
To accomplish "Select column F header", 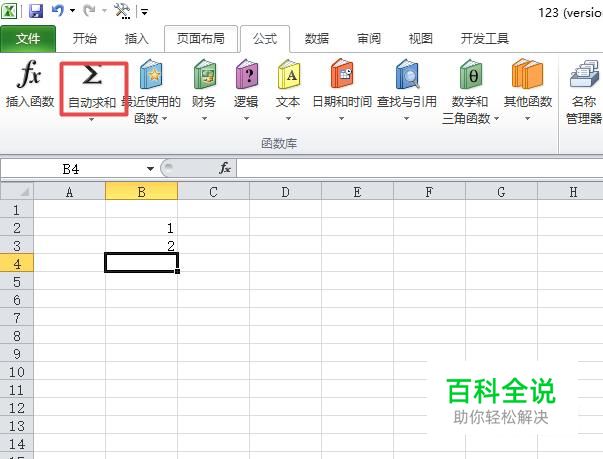I will click(429, 191).
